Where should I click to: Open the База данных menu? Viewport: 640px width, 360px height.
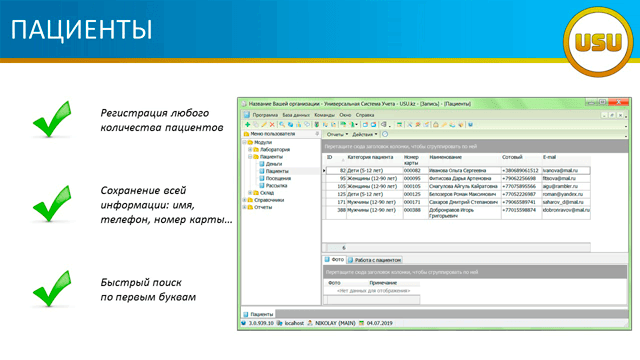[x=296, y=115]
